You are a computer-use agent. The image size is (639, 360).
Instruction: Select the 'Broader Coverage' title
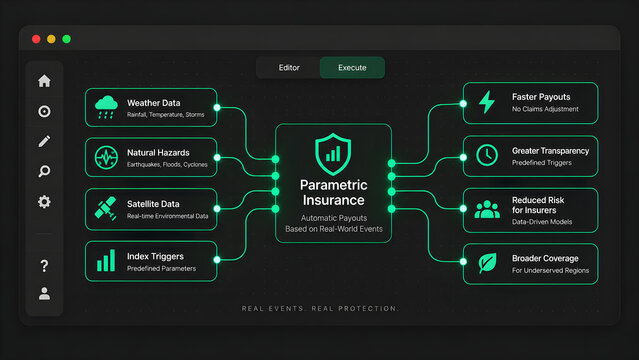545,258
